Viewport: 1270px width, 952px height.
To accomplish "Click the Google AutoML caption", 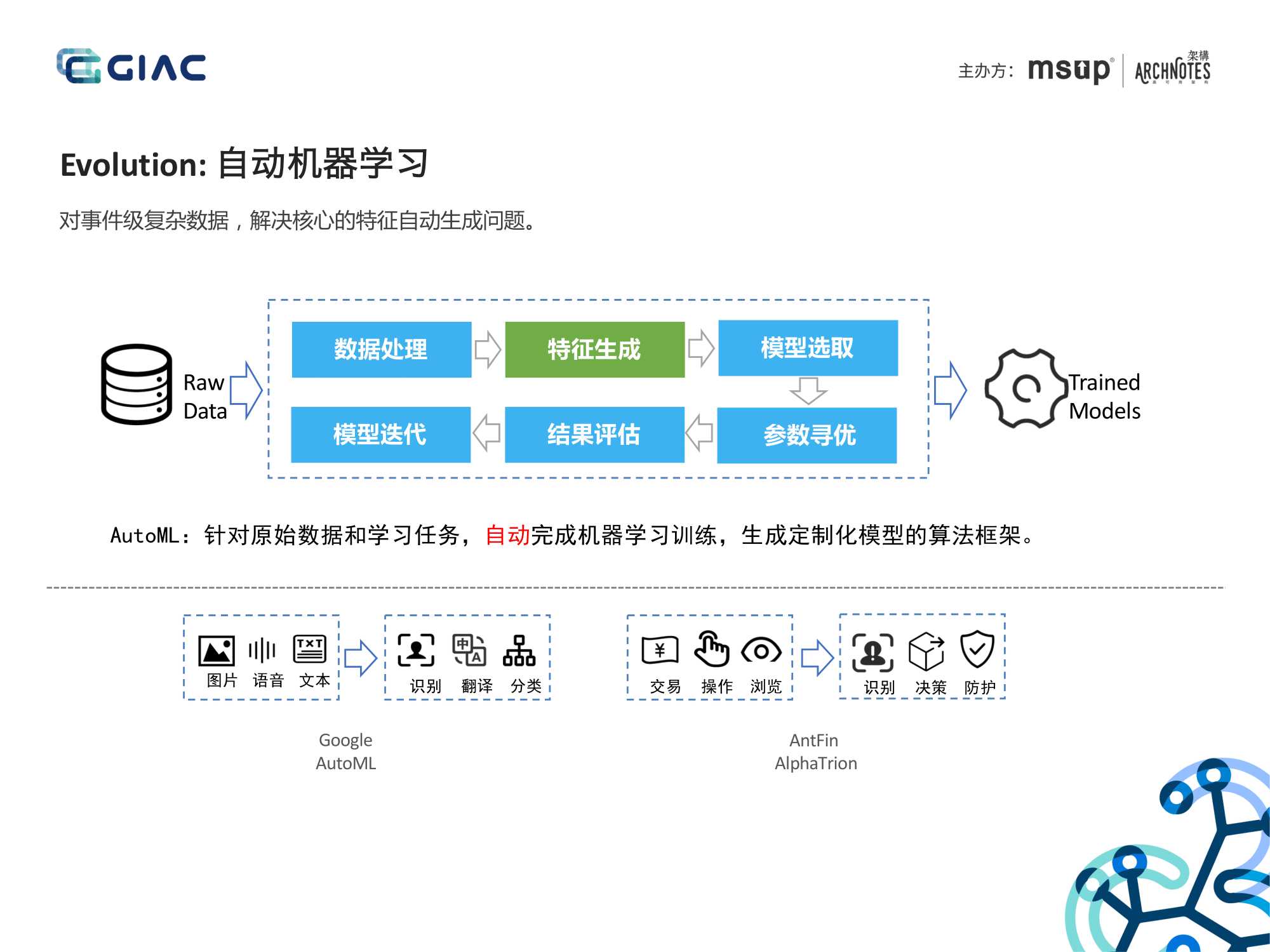I will point(346,751).
